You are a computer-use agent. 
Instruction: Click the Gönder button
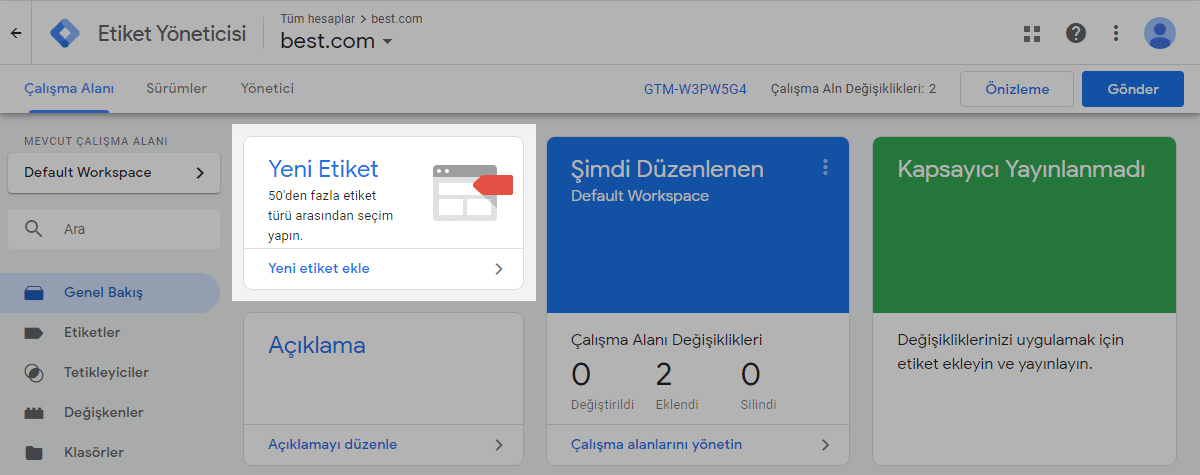[1132, 89]
